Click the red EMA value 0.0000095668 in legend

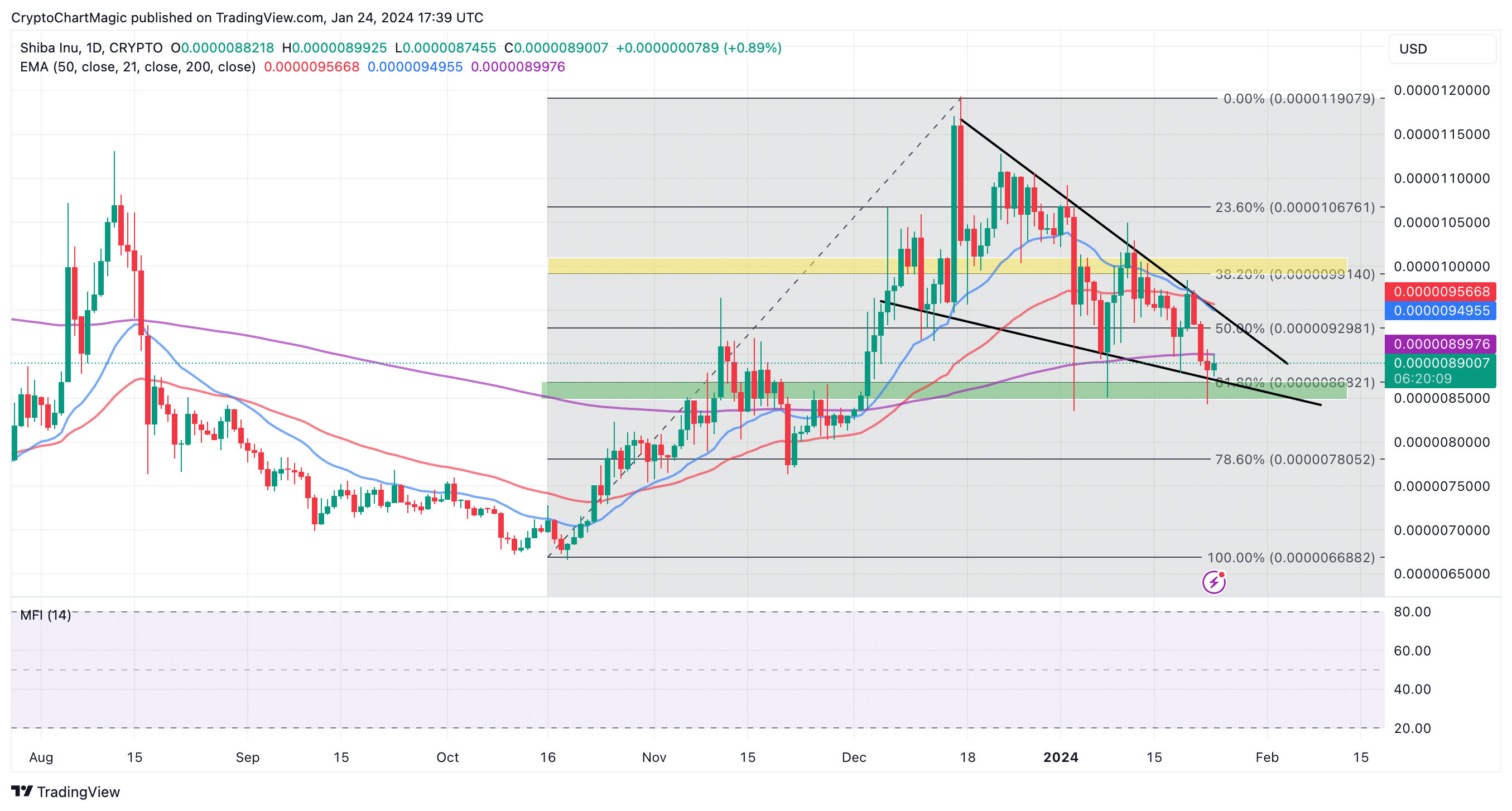pyautogui.click(x=312, y=67)
